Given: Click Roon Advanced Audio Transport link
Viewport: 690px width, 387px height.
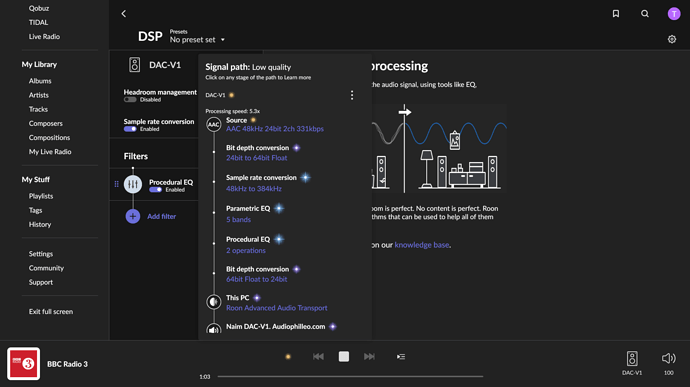Looking at the screenshot, I should 276,308.
